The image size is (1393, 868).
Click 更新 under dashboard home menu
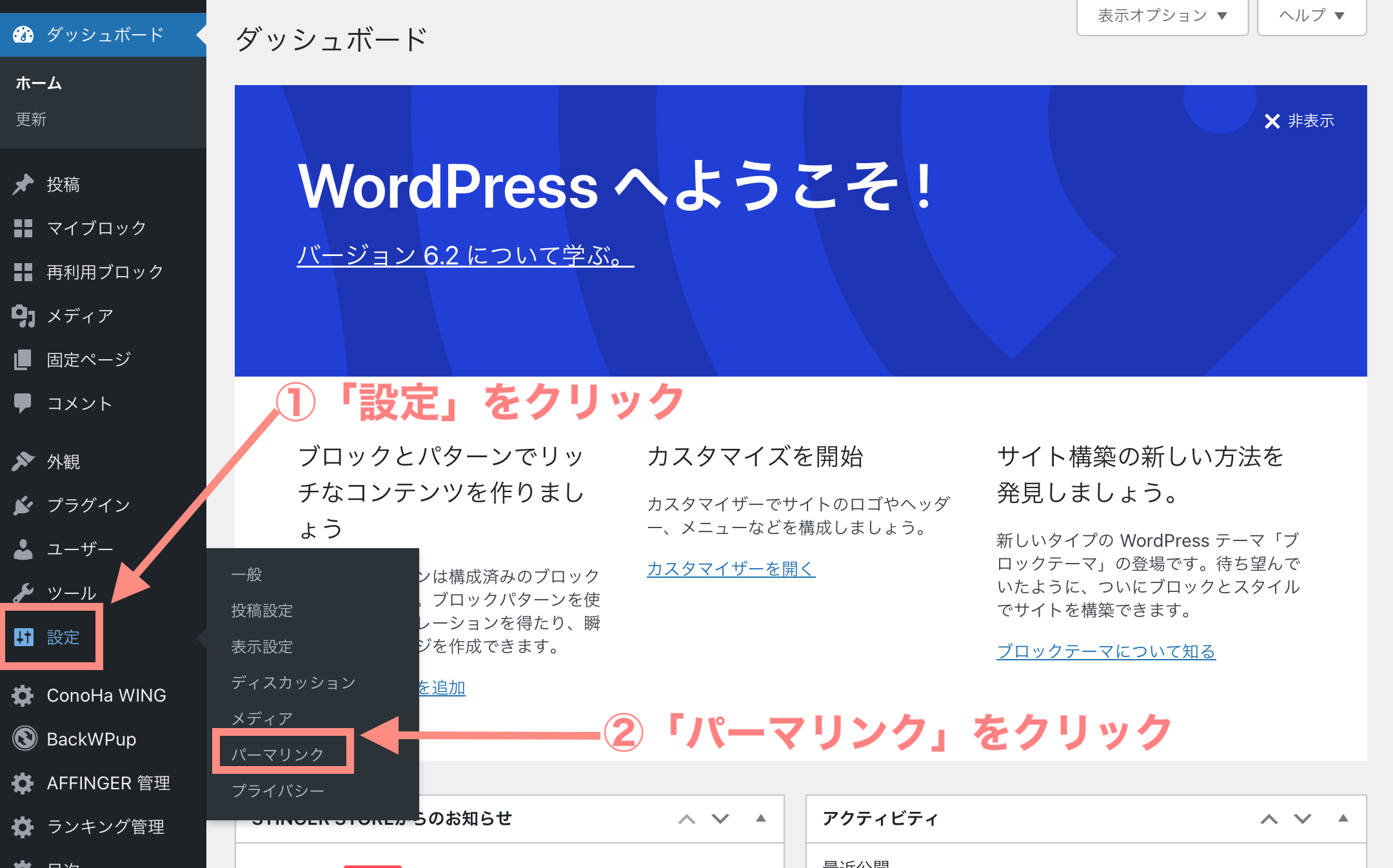pos(31,119)
